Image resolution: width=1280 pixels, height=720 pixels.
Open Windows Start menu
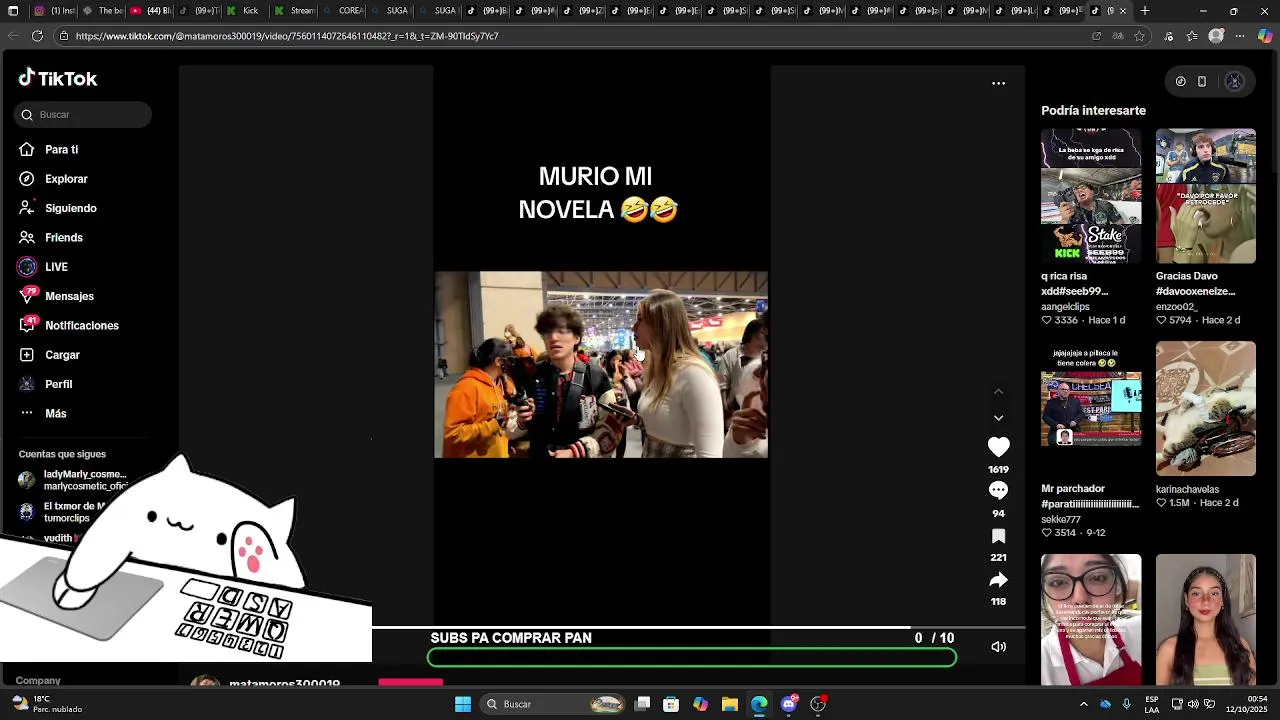(x=463, y=704)
